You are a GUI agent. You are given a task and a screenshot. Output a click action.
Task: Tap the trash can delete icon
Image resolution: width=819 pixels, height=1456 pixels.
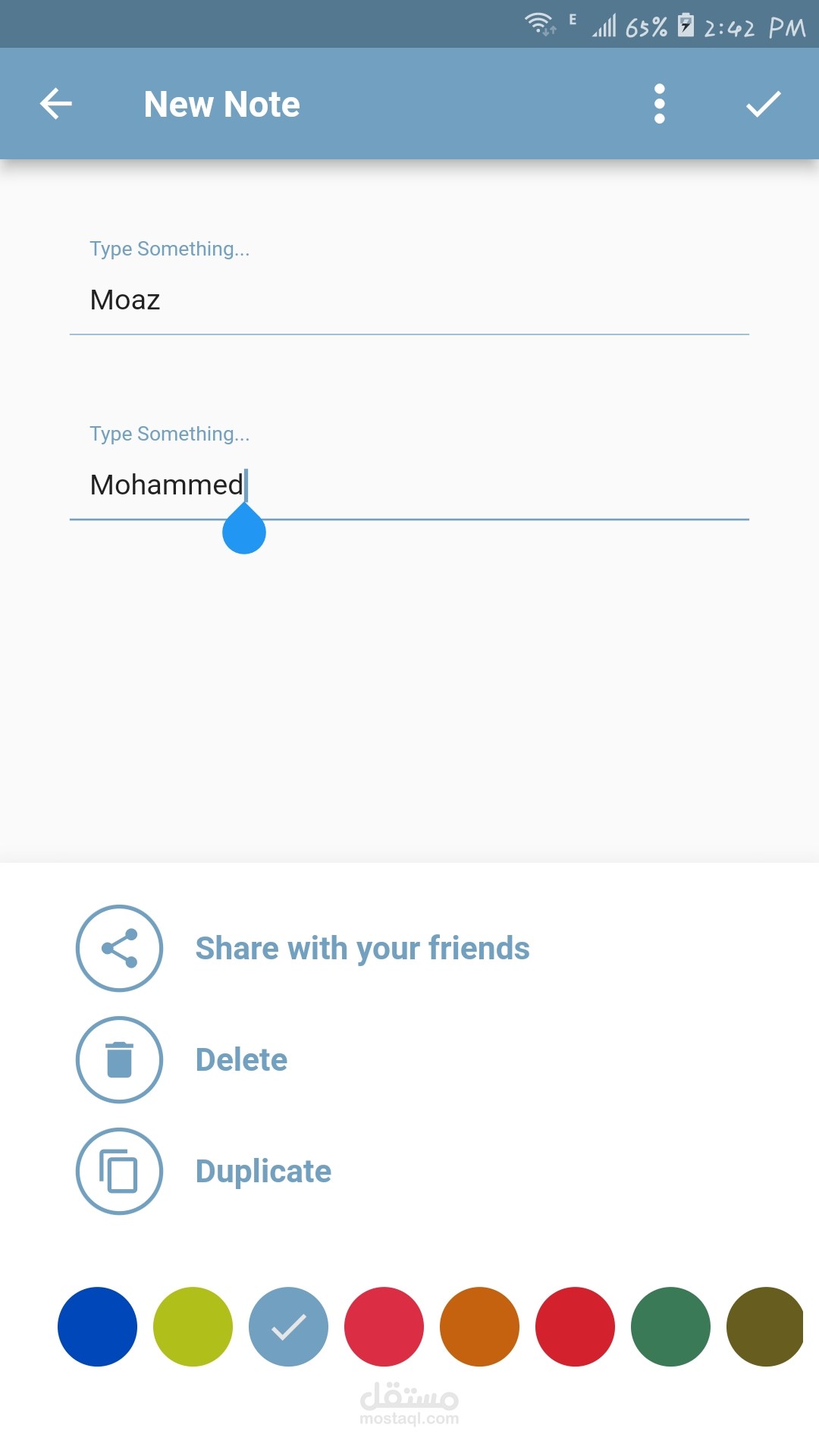(118, 1059)
